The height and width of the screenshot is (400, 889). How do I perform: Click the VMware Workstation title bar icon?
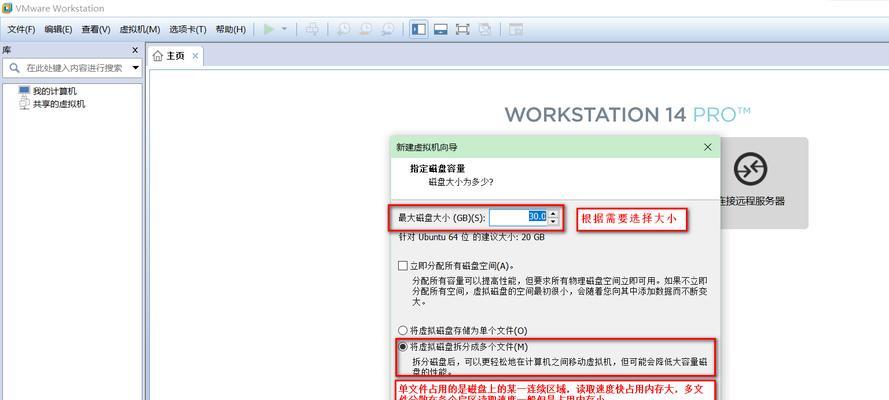tap(7, 8)
